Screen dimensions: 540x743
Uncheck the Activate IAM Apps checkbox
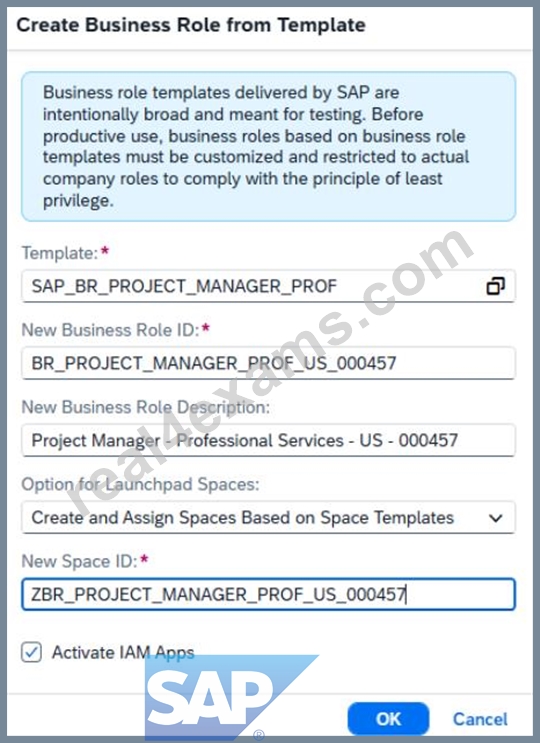click(x=31, y=652)
